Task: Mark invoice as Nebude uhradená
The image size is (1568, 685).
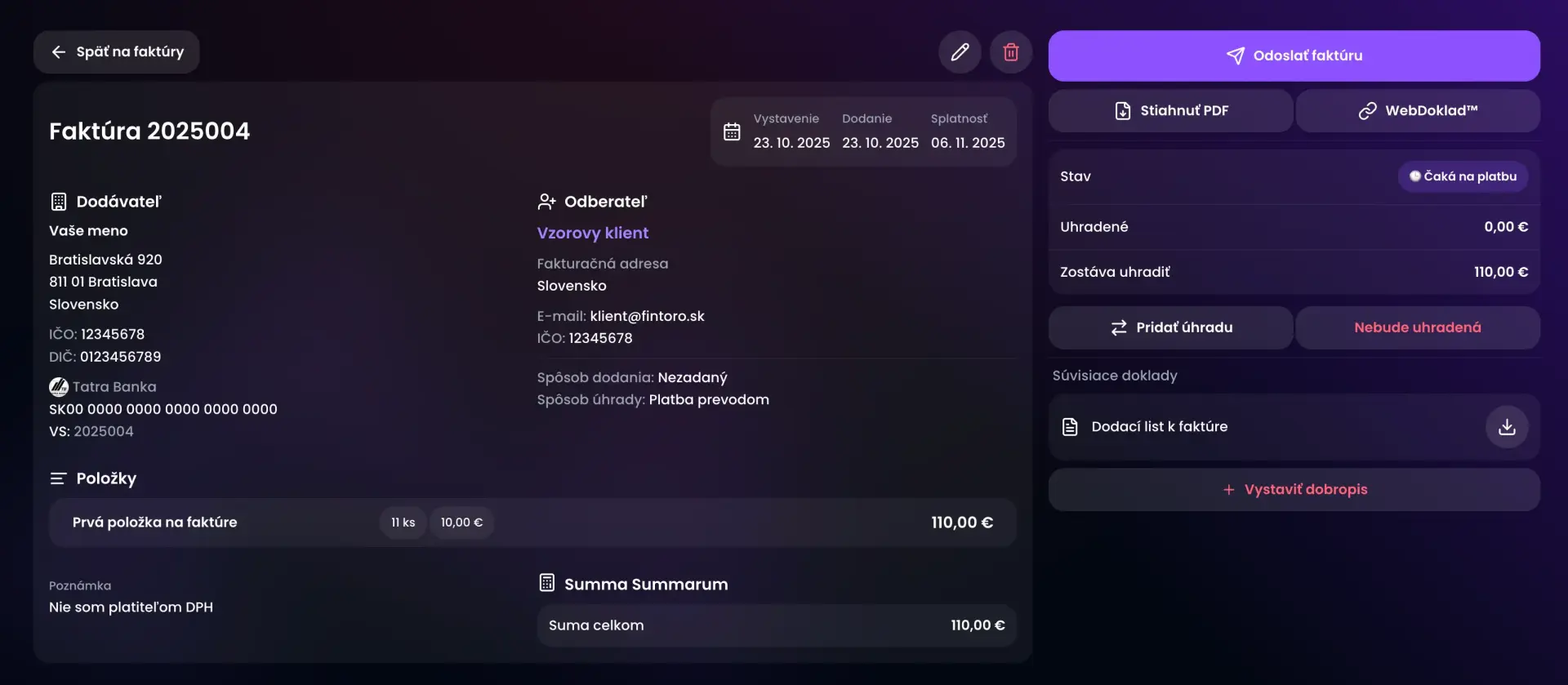Action: tap(1418, 327)
